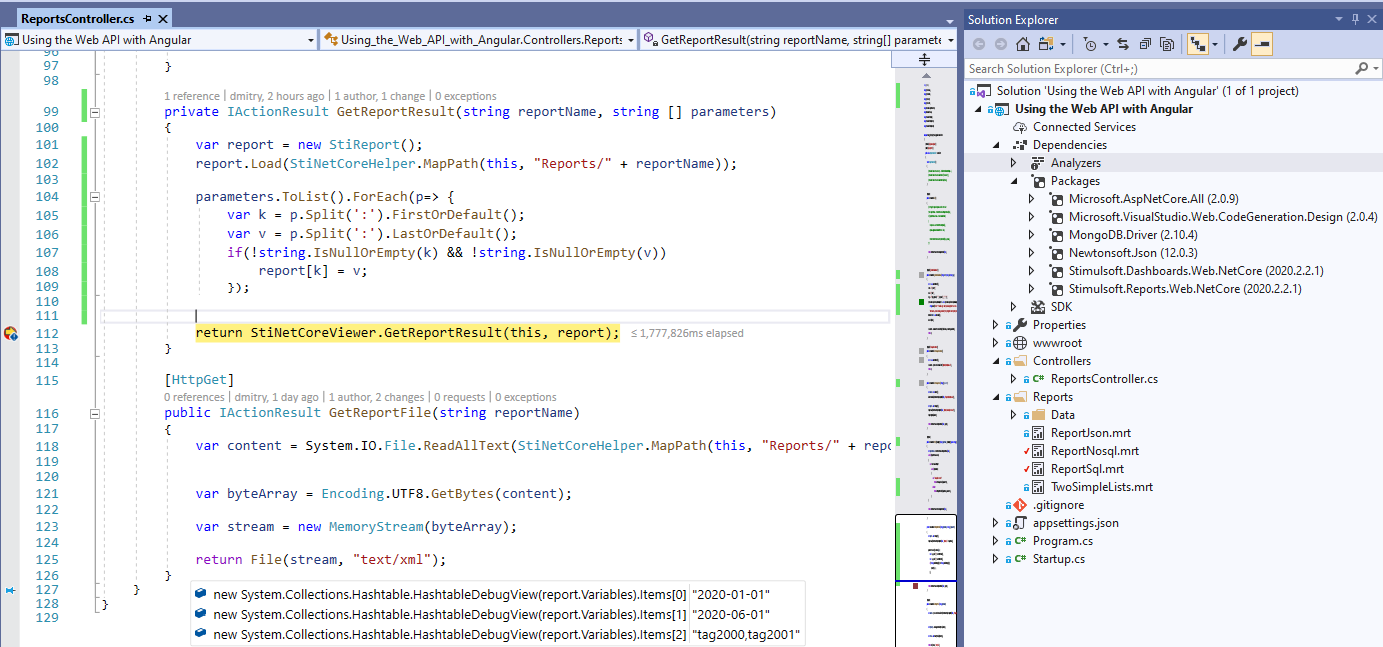Select Stimulsoft.Dashboards.Web.NetCore package
This screenshot has height=647, width=1383.
click(1196, 271)
